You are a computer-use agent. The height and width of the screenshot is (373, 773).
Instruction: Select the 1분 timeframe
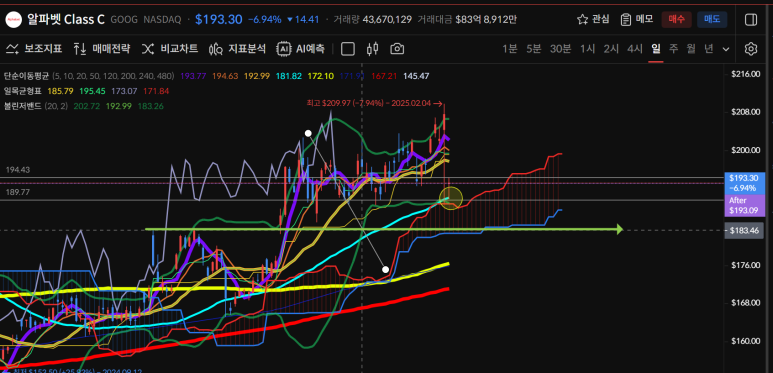510,49
